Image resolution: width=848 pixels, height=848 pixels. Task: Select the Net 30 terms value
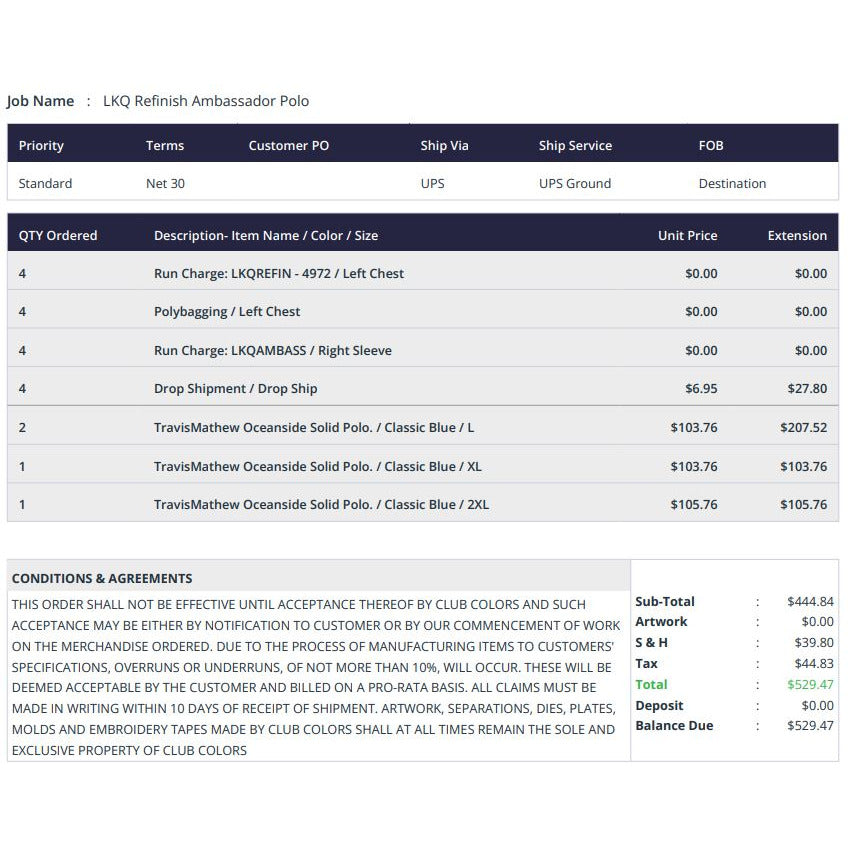point(165,183)
